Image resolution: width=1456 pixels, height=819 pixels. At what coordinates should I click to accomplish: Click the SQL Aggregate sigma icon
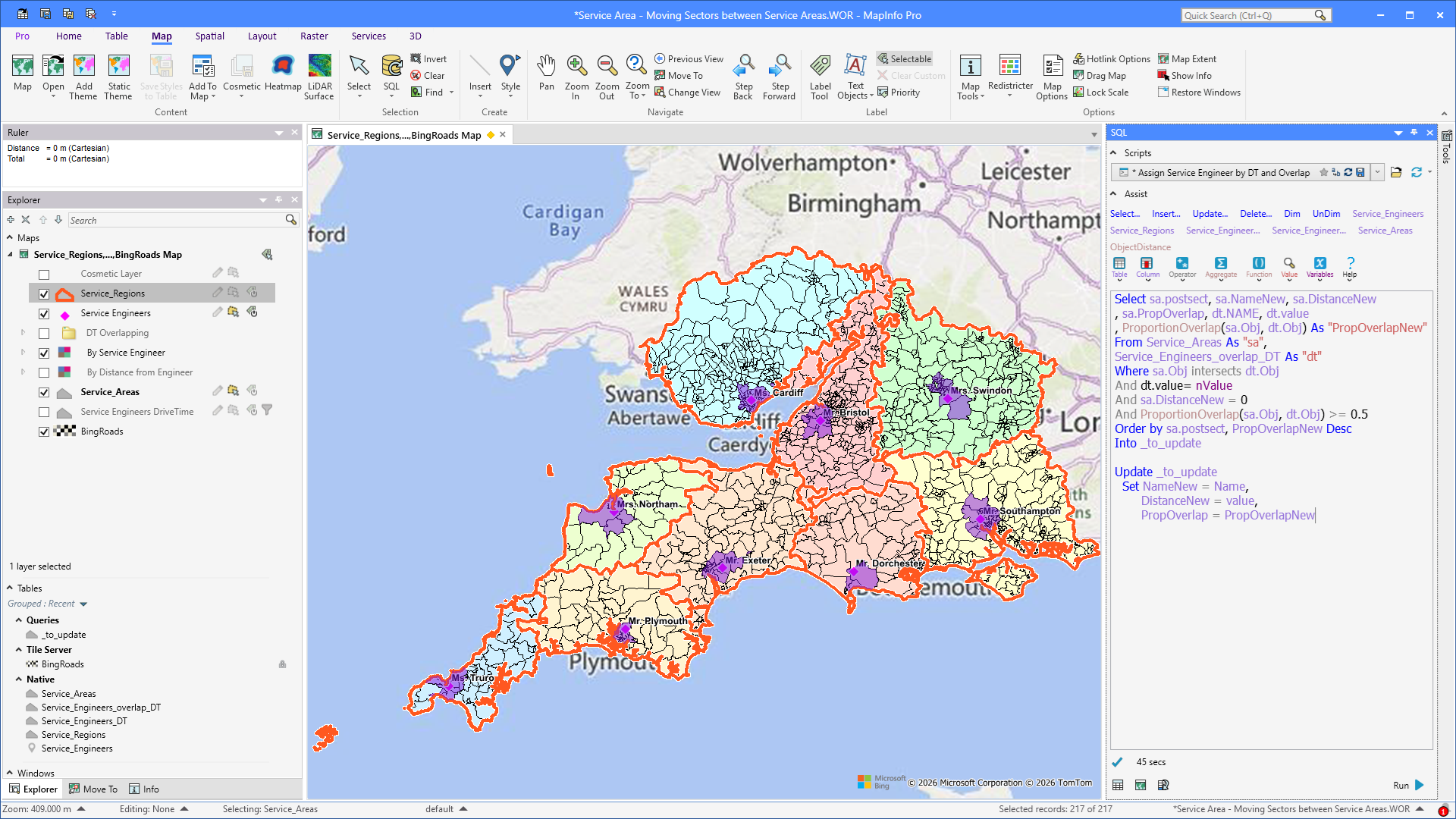[1221, 267]
